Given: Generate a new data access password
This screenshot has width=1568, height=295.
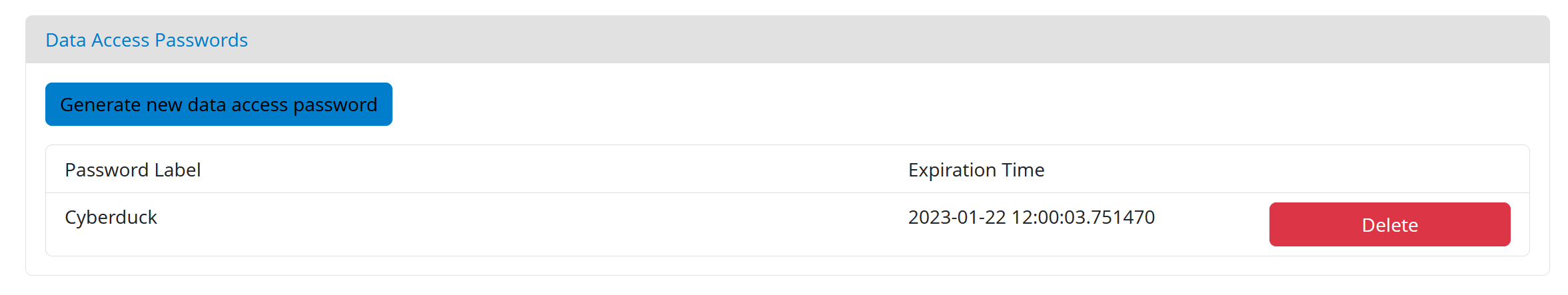Looking at the screenshot, I should tap(219, 105).
